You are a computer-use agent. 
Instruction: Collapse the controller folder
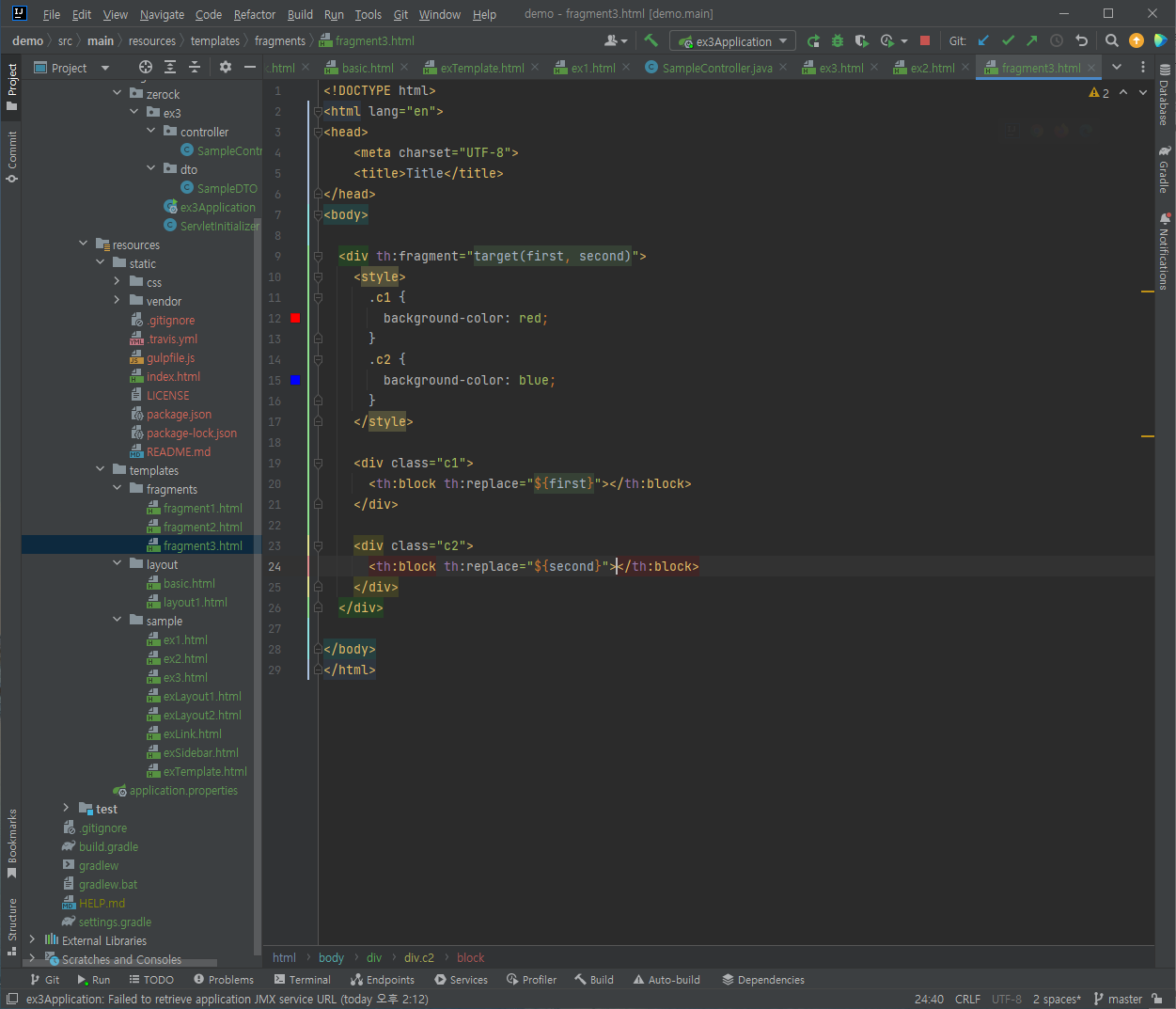[151, 131]
